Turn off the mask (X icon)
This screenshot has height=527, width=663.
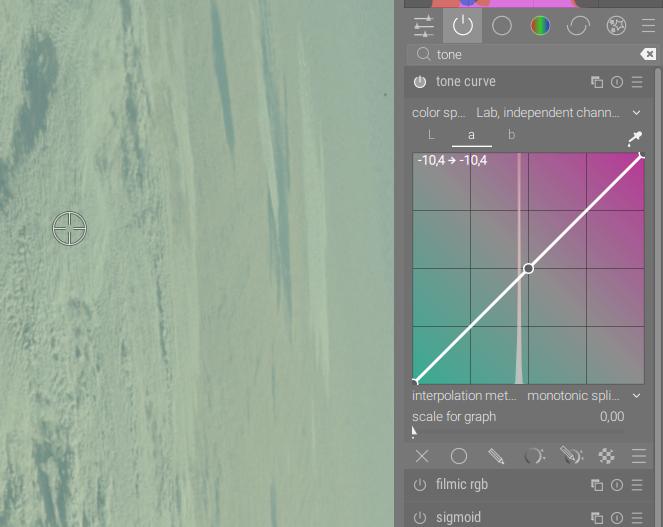pos(422,456)
